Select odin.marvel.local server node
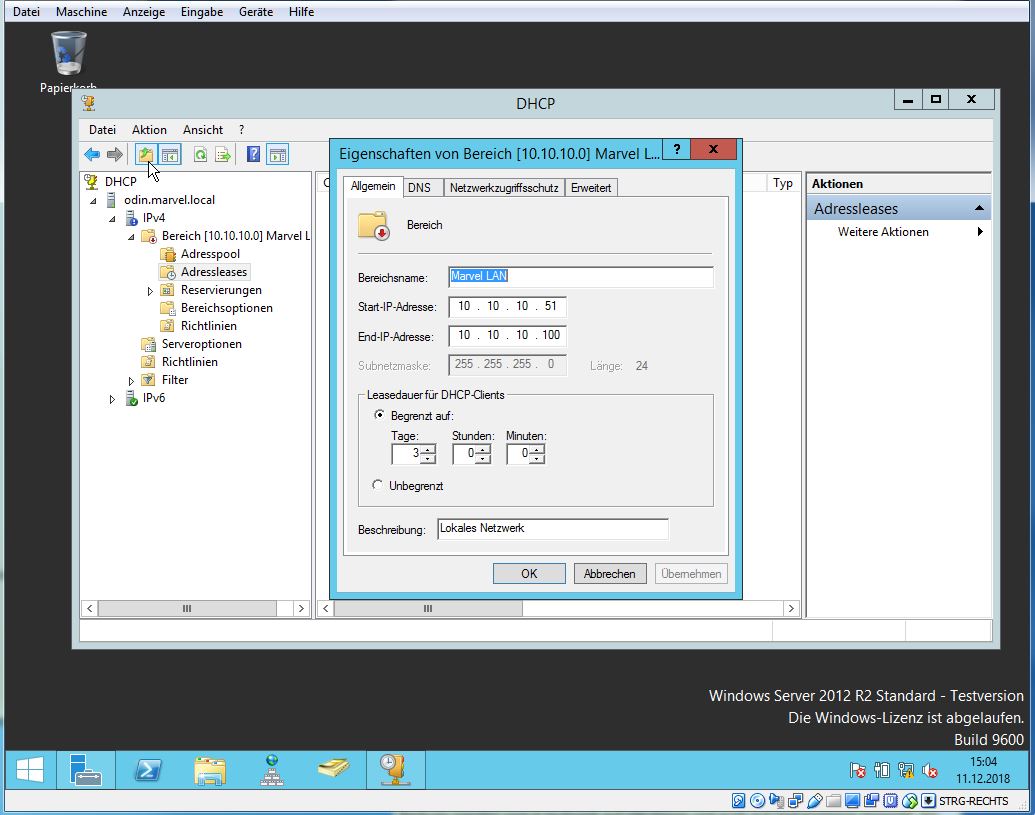The width and height of the screenshot is (1035, 815). coord(169,199)
